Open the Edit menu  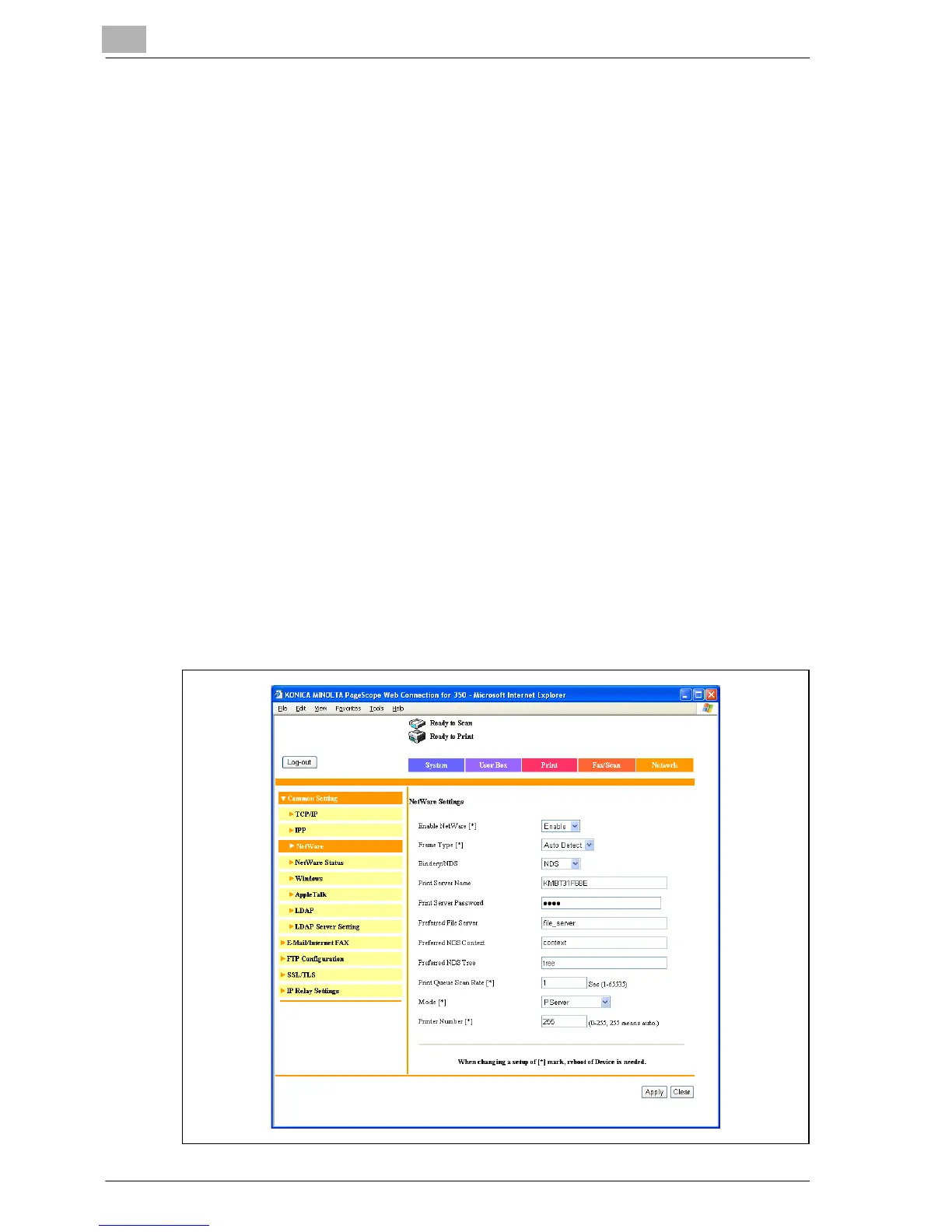click(x=300, y=709)
